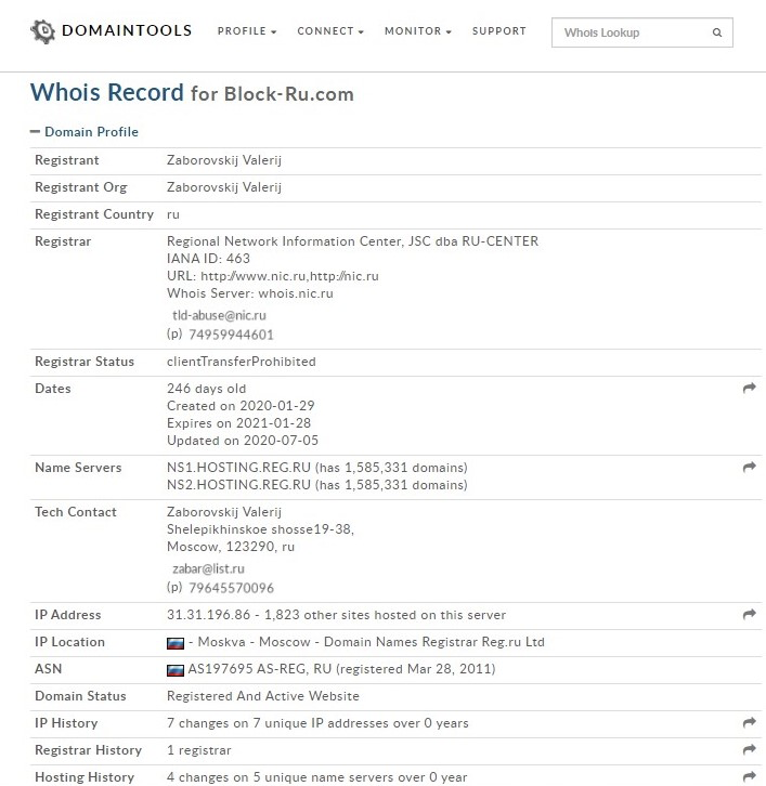Click registrar phone number 74959944601

(231, 335)
